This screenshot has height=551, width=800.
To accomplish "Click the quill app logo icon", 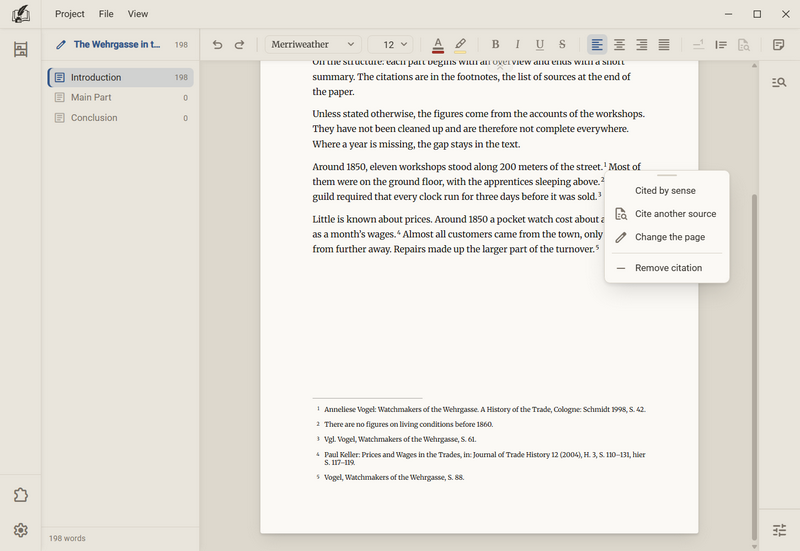I will coord(20,14).
